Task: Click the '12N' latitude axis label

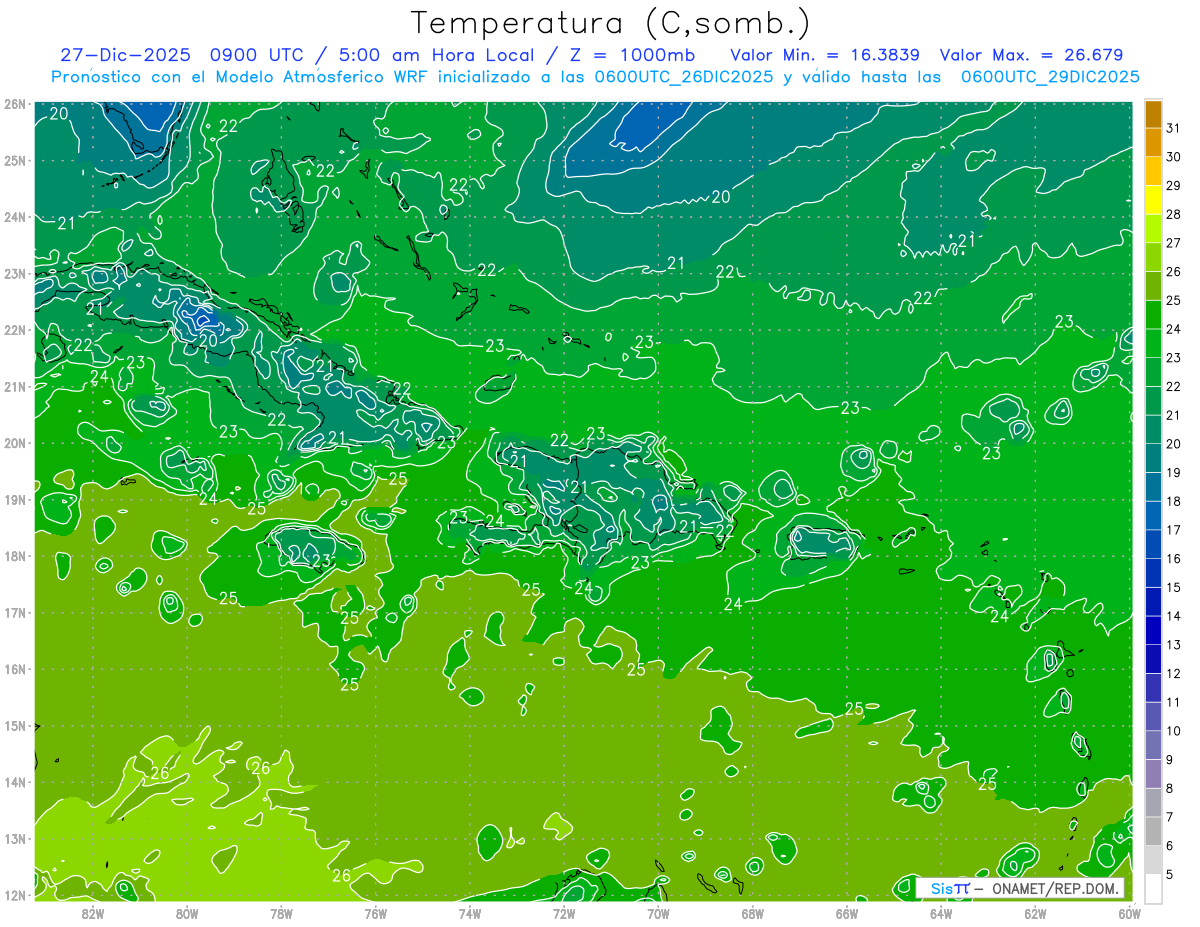Action: click(x=15, y=895)
